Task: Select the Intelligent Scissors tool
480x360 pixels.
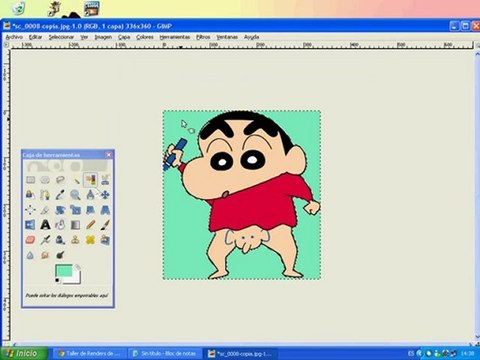Action: tap(105, 180)
